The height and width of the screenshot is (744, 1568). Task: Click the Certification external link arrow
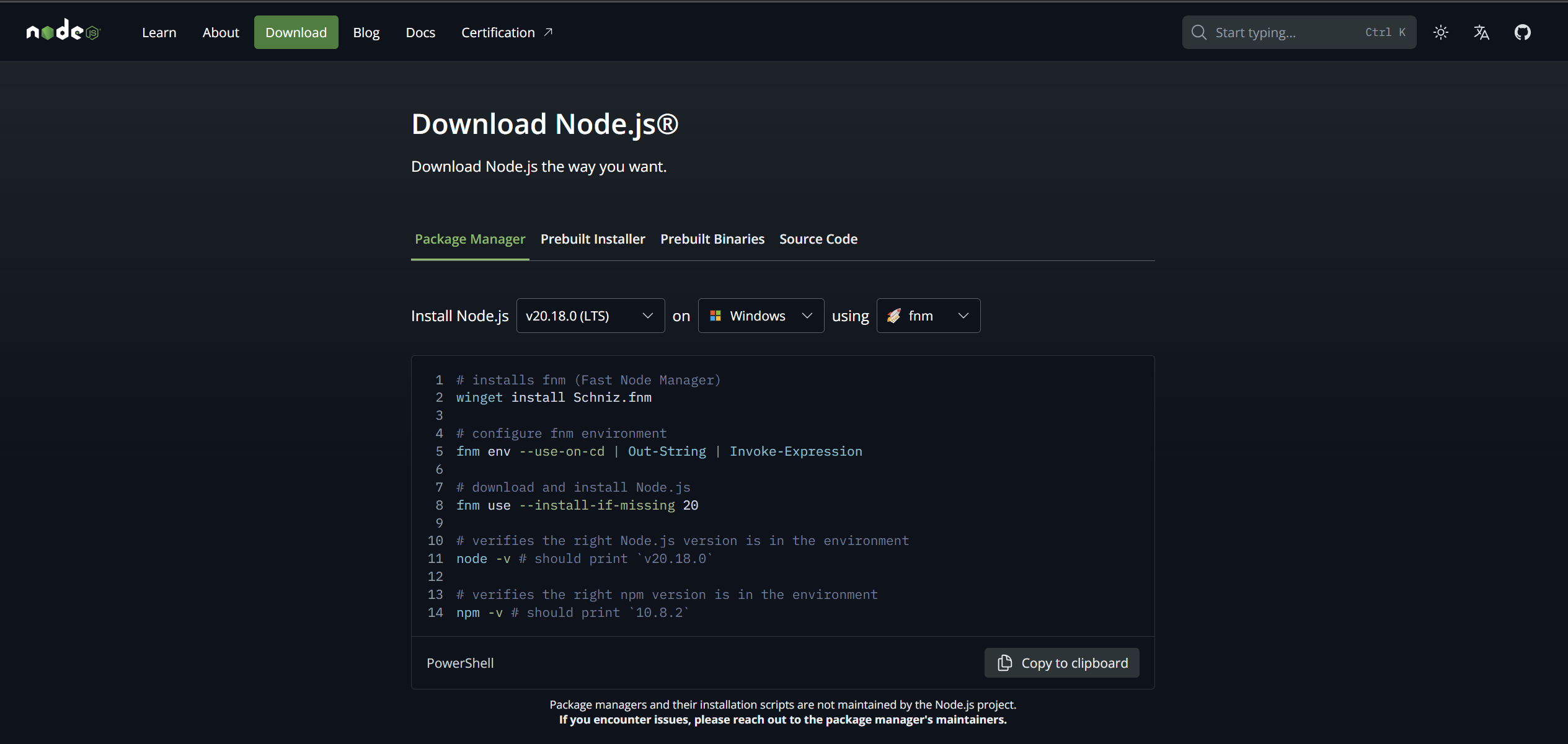pos(548,32)
